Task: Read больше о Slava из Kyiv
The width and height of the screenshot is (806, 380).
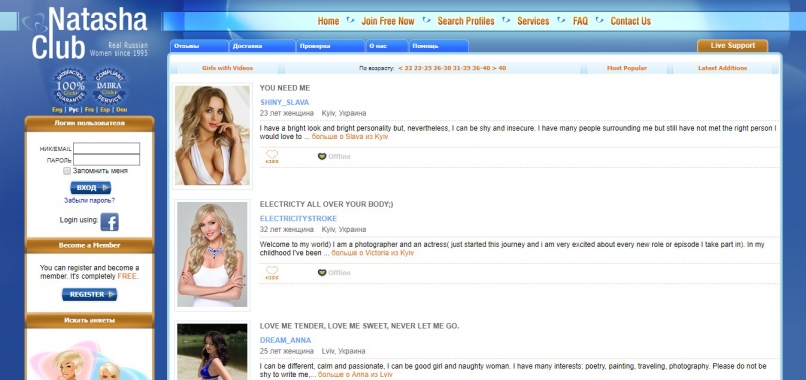Action: point(350,137)
